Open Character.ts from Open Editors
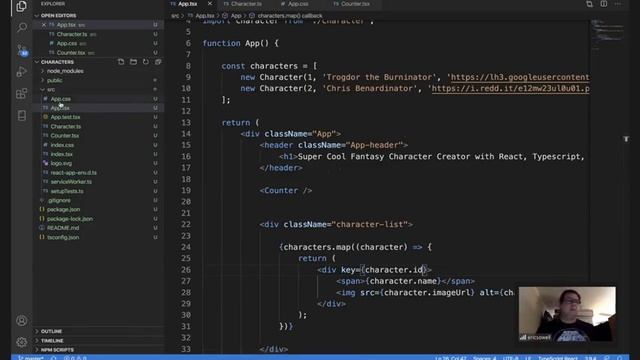Image resolution: width=640 pixels, height=360 pixels. coord(72,34)
